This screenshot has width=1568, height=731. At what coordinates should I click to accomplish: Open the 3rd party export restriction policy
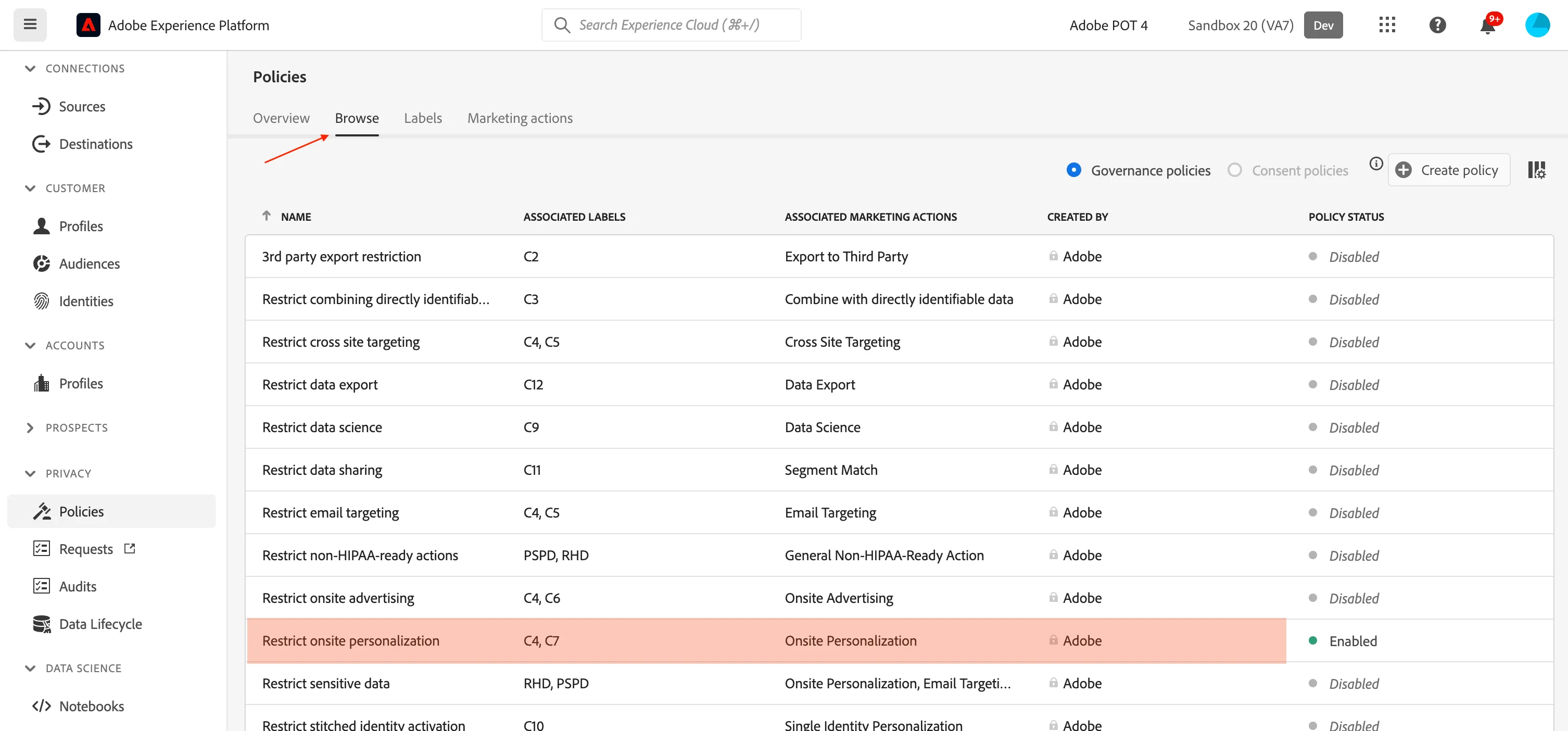coord(342,256)
